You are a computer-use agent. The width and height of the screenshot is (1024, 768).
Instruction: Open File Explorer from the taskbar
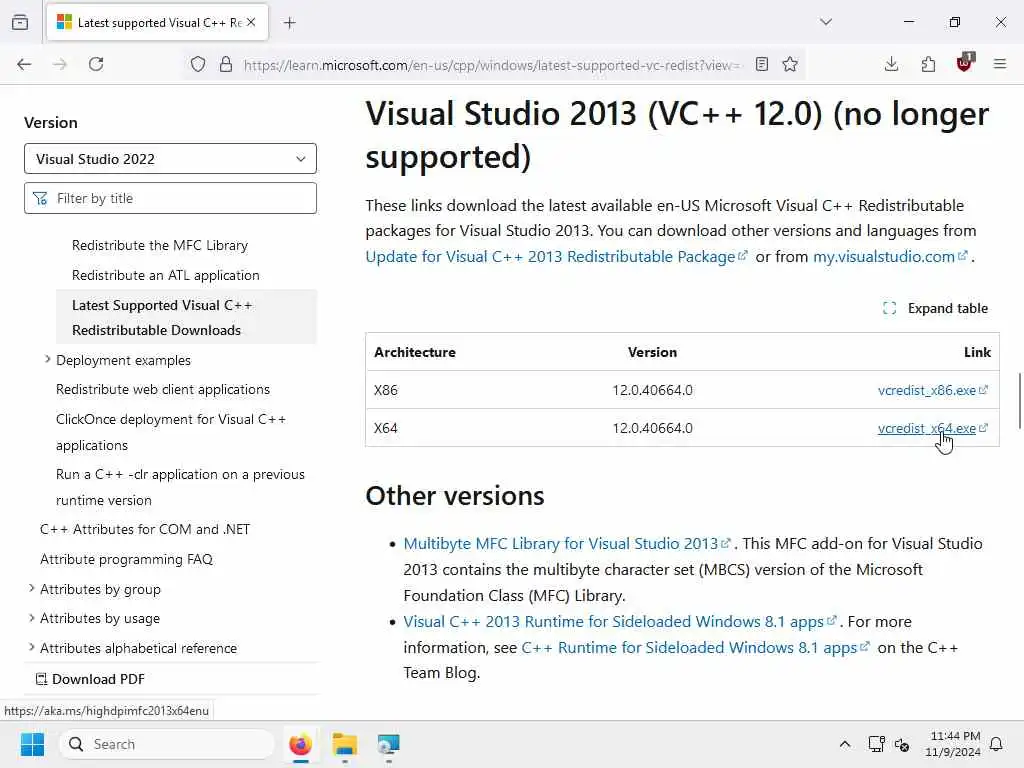[x=345, y=744]
